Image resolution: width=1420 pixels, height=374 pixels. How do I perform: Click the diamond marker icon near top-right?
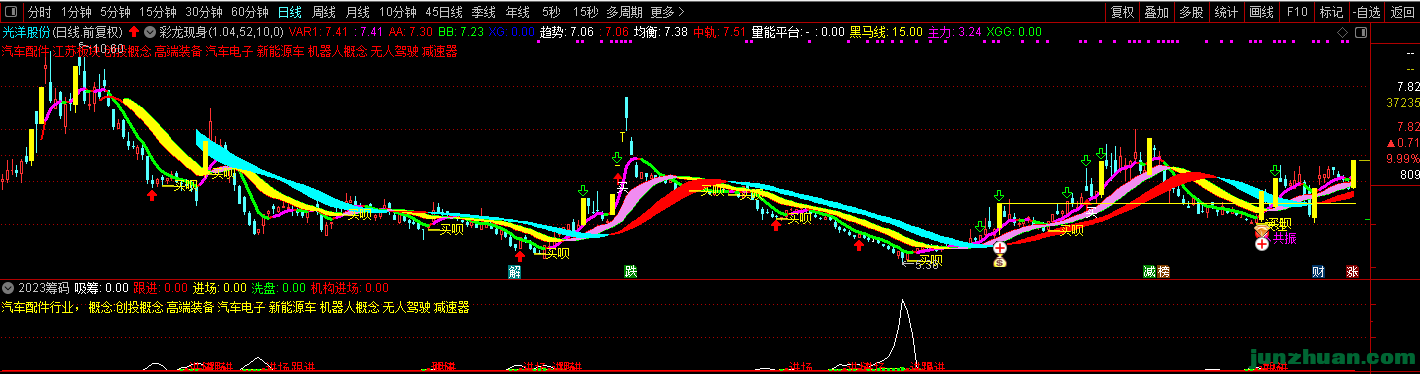(1341, 31)
